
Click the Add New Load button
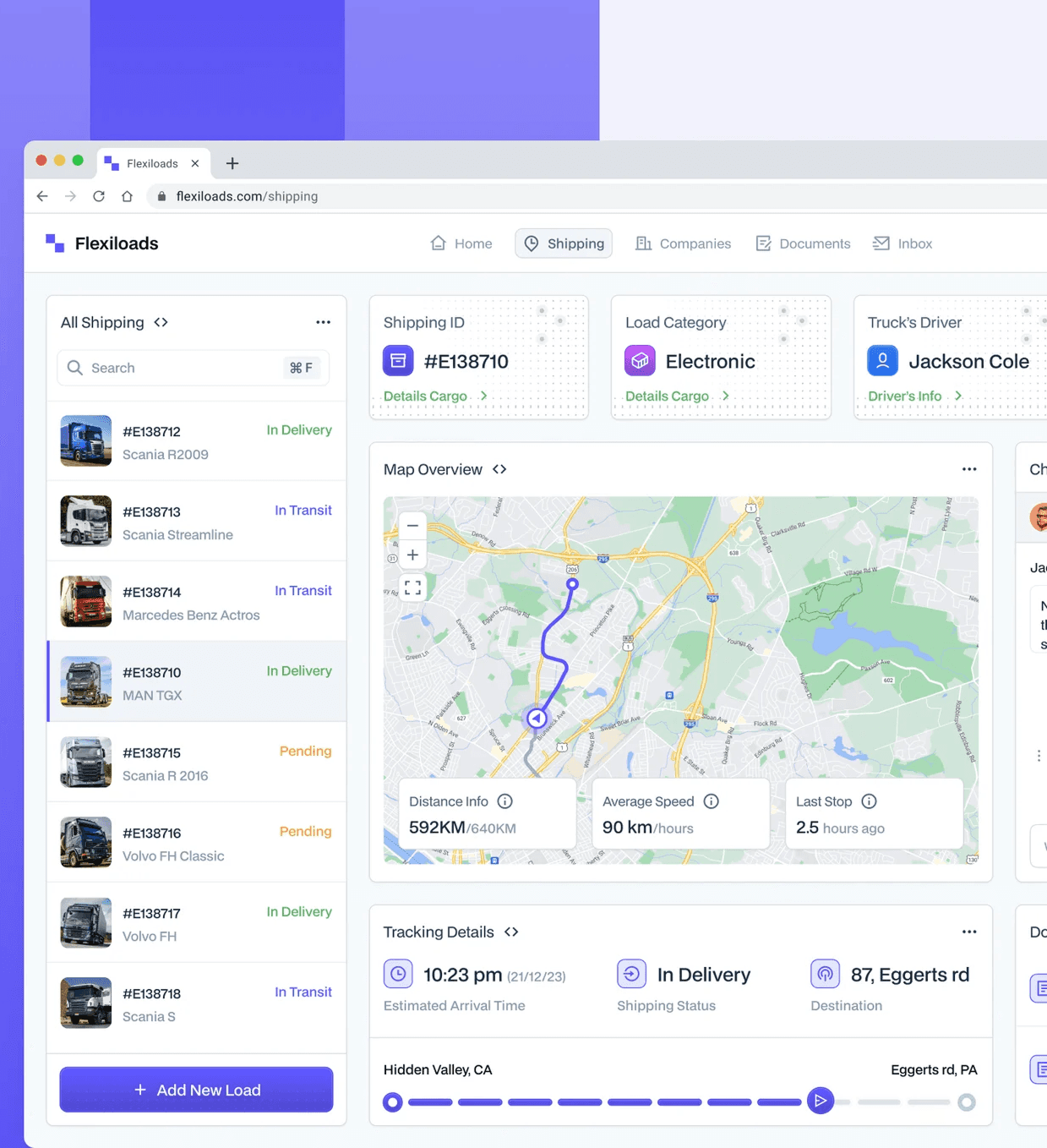tap(196, 1090)
